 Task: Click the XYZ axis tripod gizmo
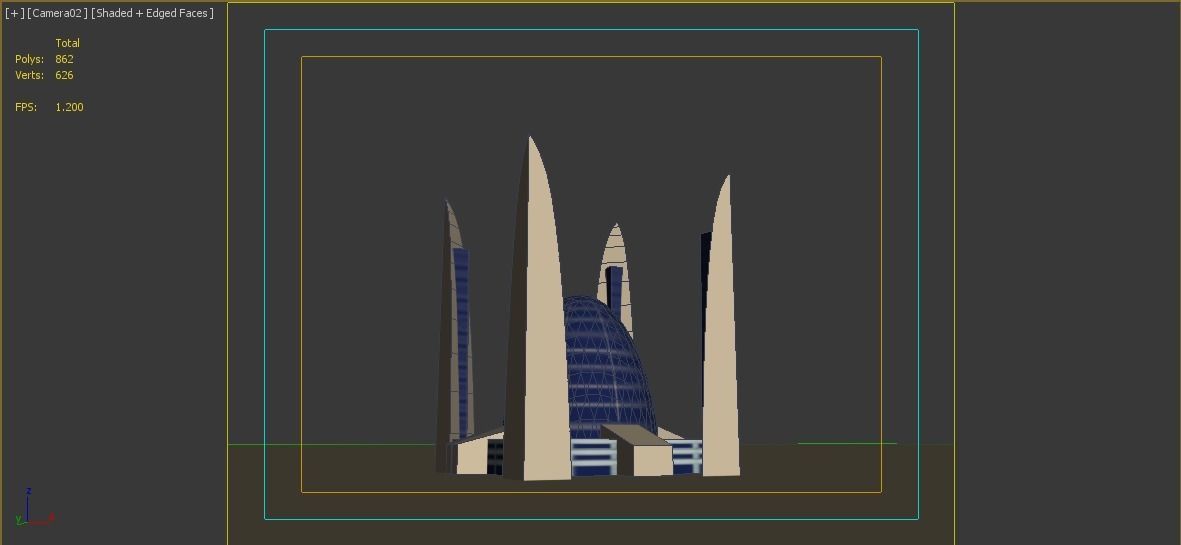point(33,507)
